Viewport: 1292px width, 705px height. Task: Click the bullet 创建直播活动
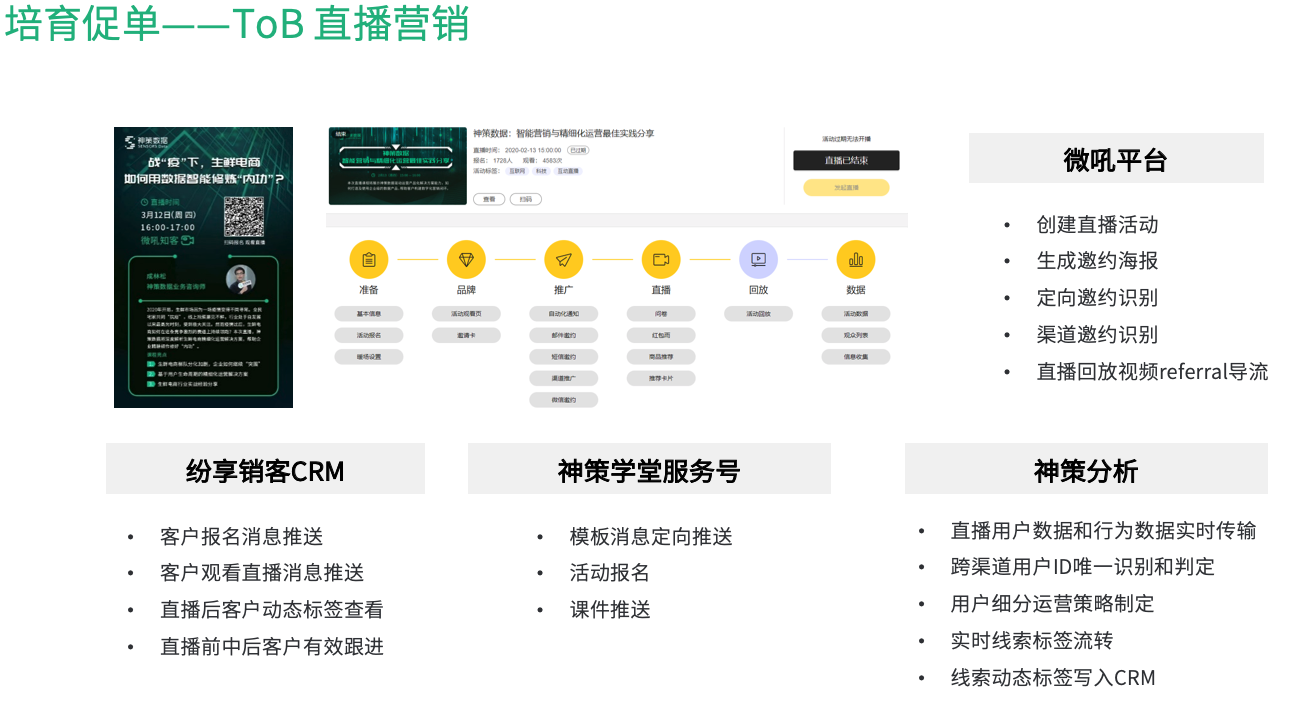click(x=1098, y=224)
